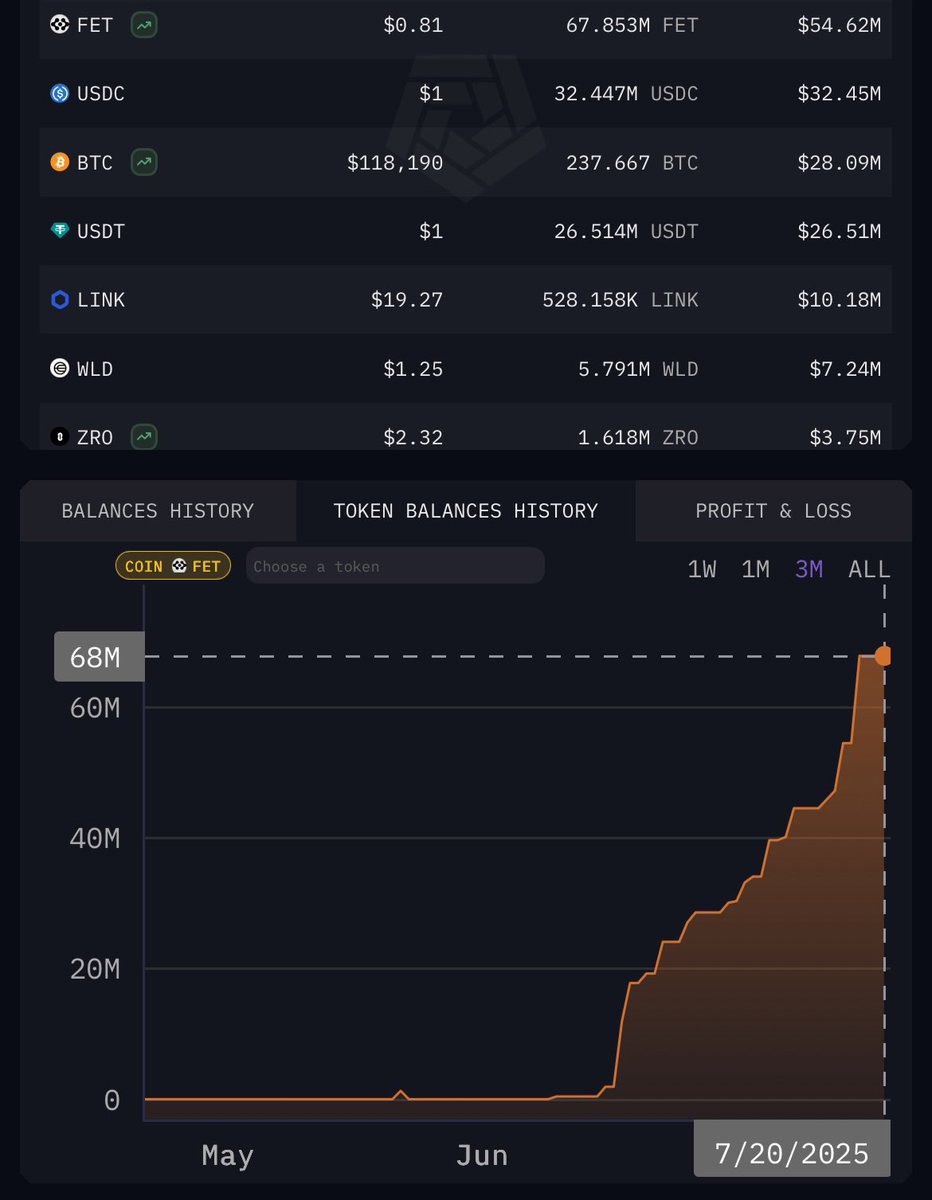Viewport: 932px width, 1200px height.
Task: Focus the Choose a token field
Action: tap(395, 566)
